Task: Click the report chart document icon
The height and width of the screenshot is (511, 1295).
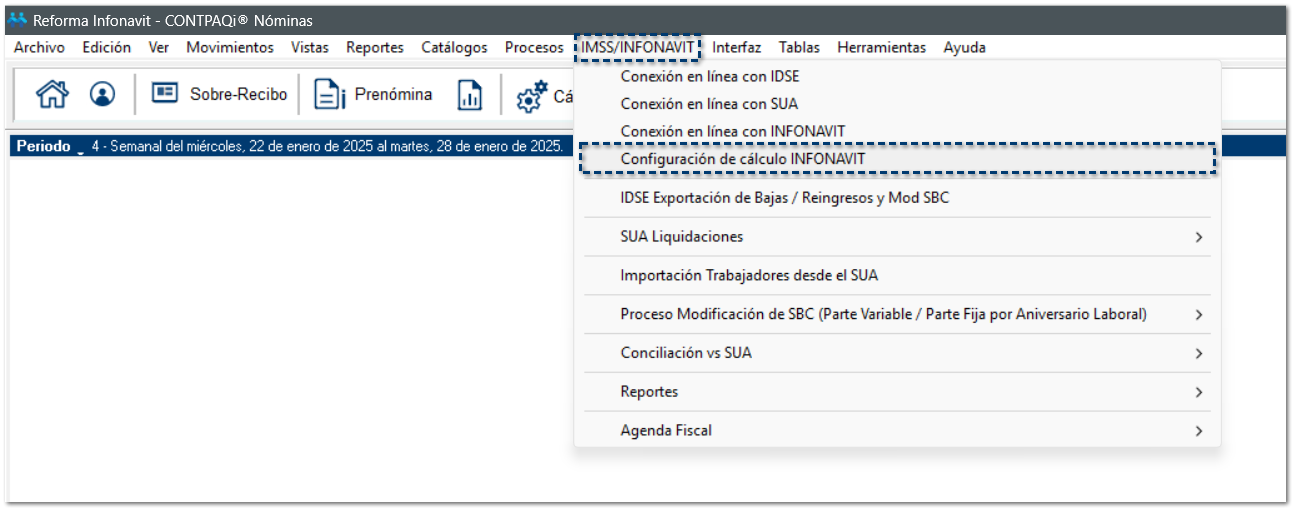Action: coord(469,95)
